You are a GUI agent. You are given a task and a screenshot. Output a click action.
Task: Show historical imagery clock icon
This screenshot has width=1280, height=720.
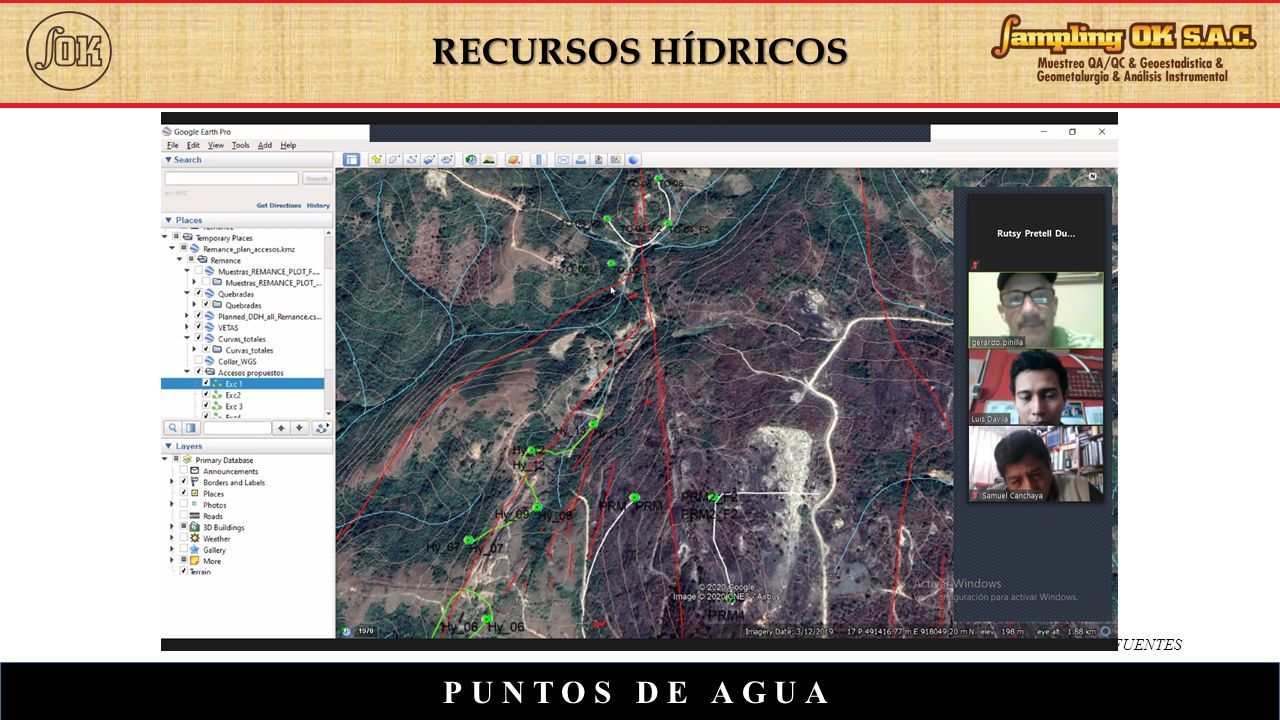pyautogui.click(x=471, y=159)
